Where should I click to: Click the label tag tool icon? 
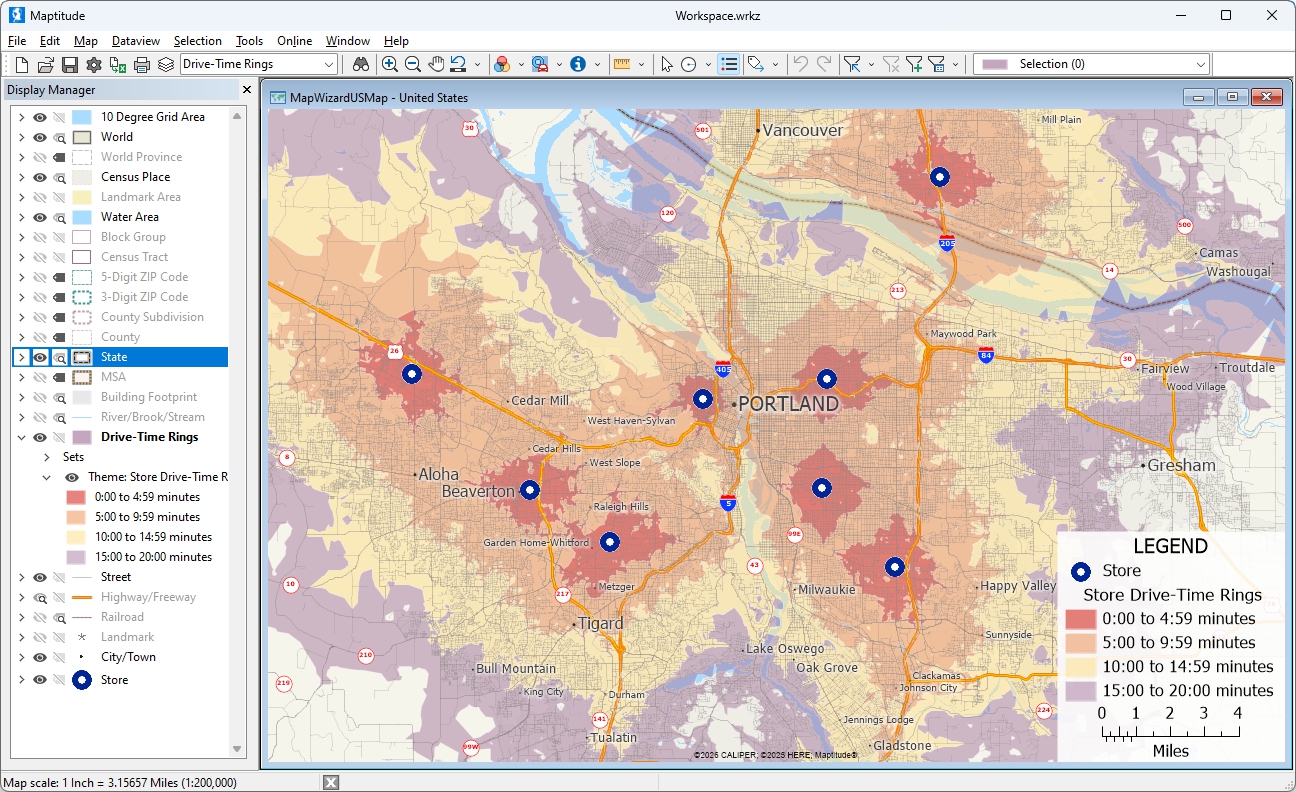756,64
